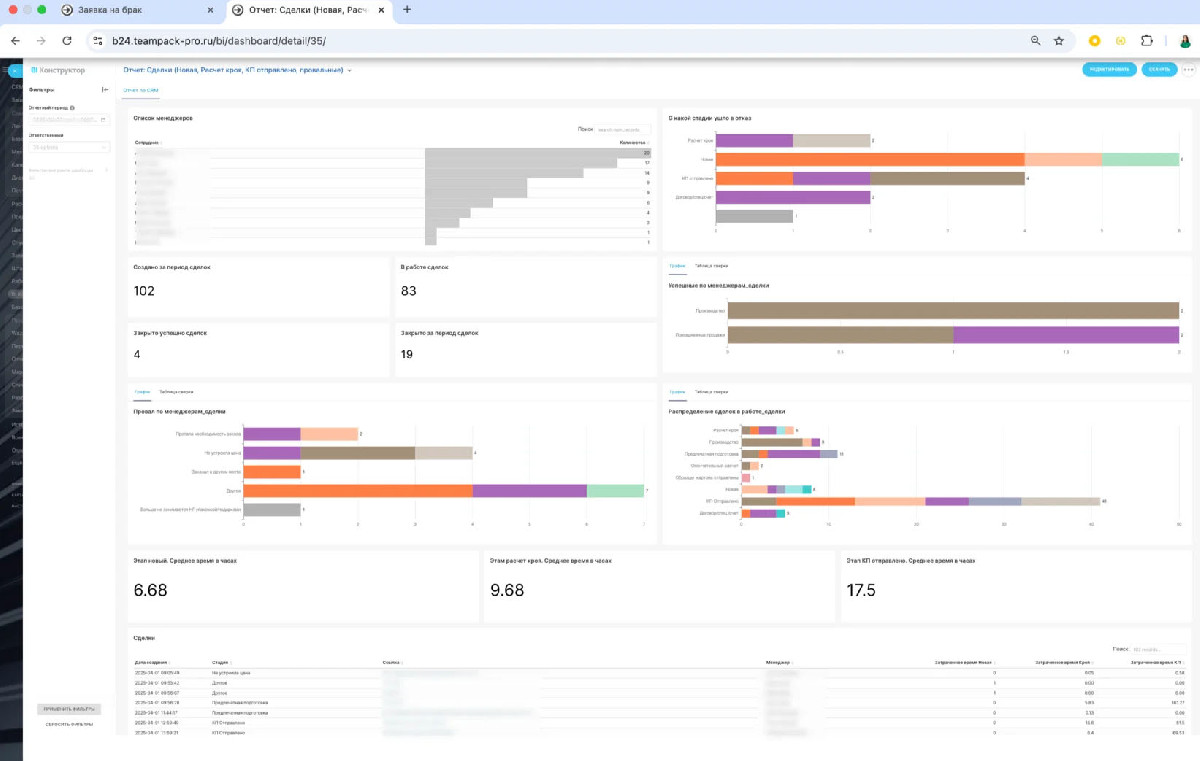Click the yellow circle extension icon

[x=1095, y=41]
